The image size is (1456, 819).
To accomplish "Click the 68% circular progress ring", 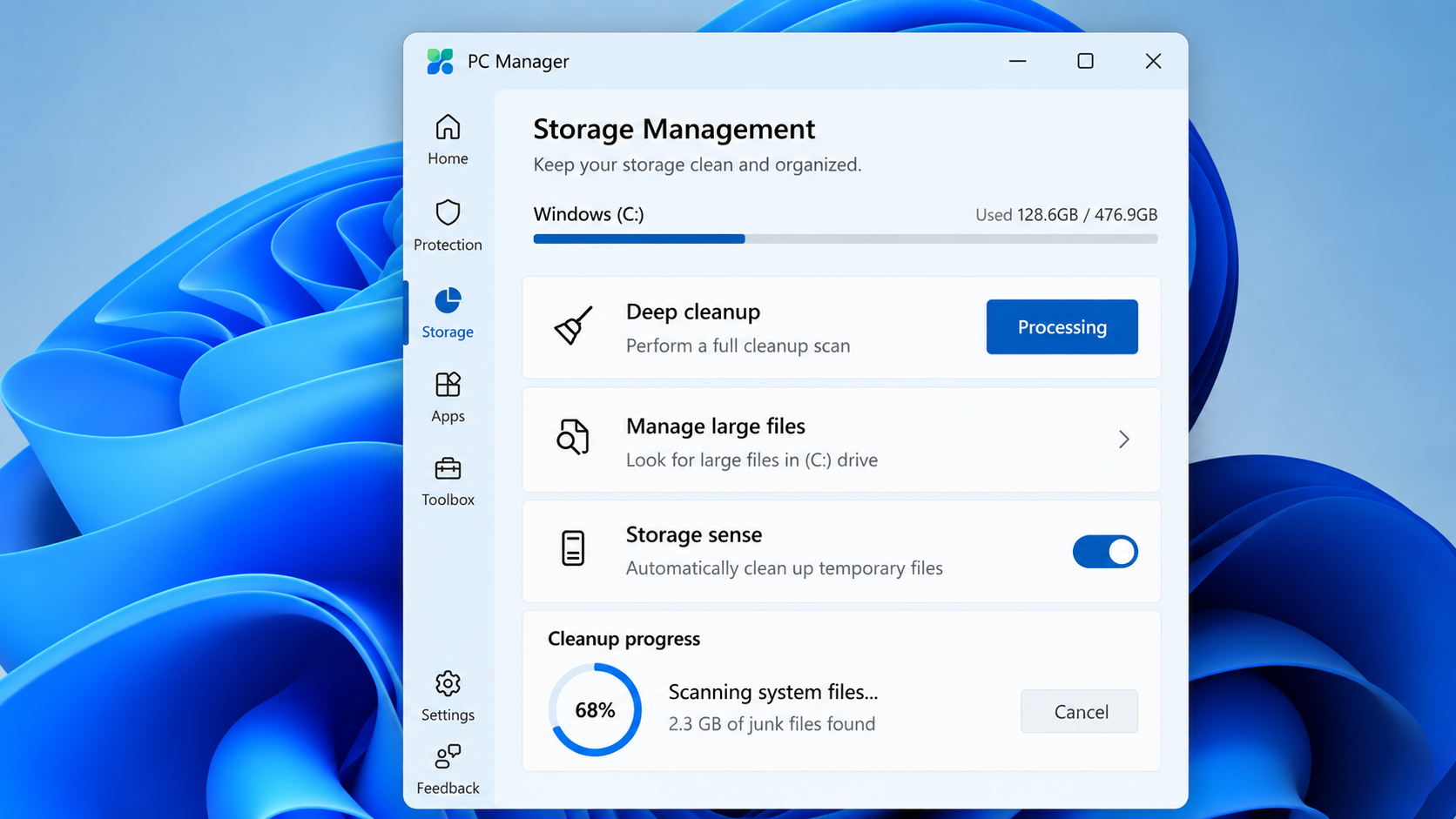I will coord(595,709).
